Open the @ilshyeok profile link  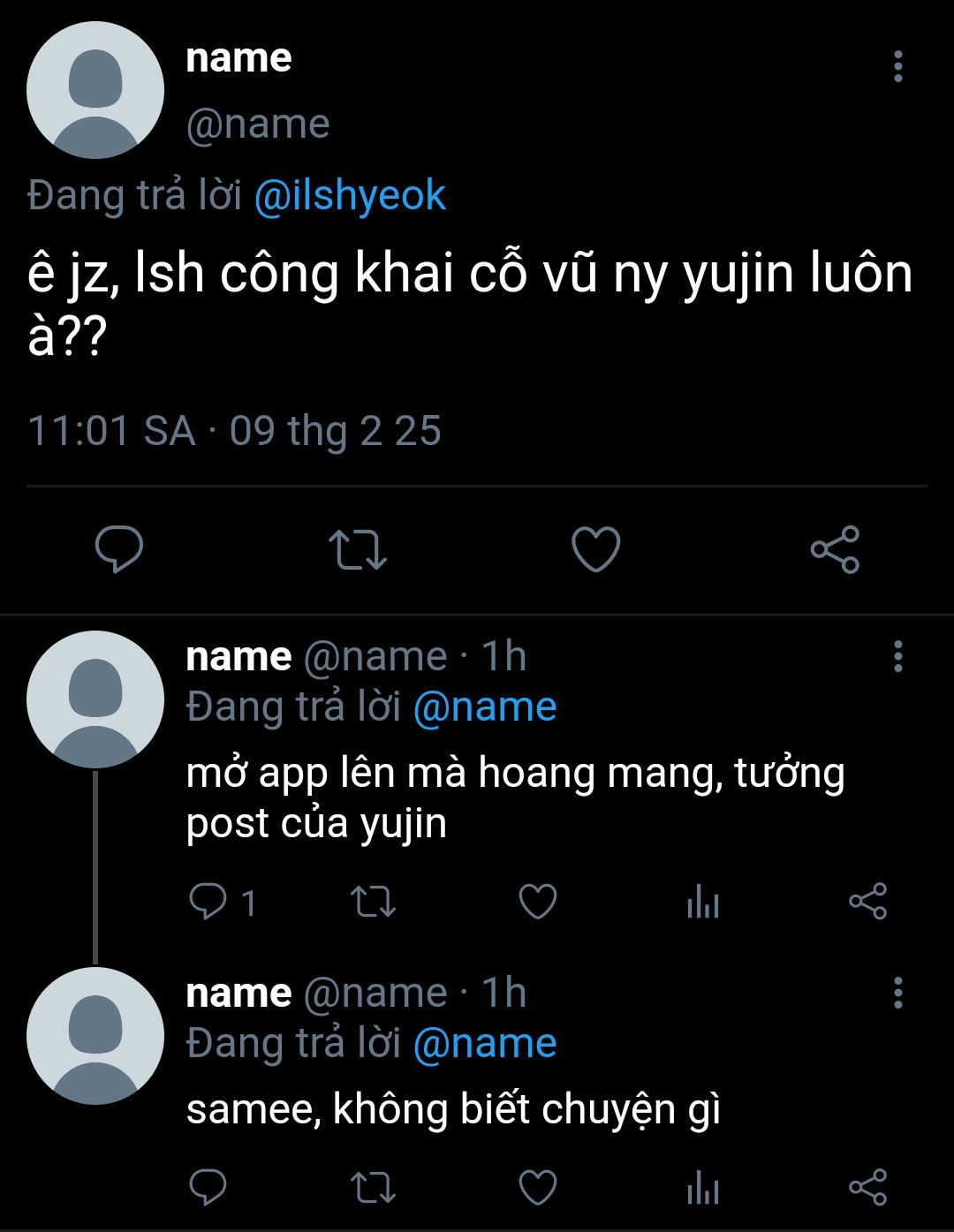coord(350,195)
